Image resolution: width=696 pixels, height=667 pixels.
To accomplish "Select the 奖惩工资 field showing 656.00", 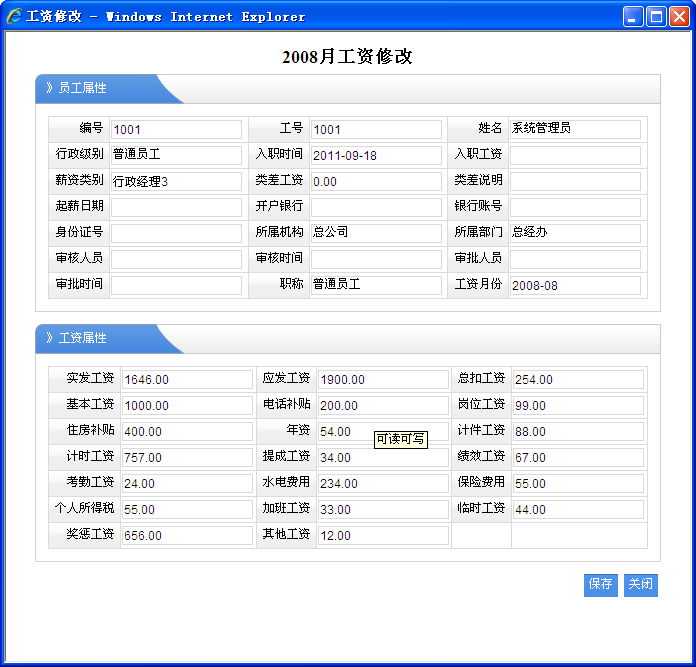I will point(187,535).
